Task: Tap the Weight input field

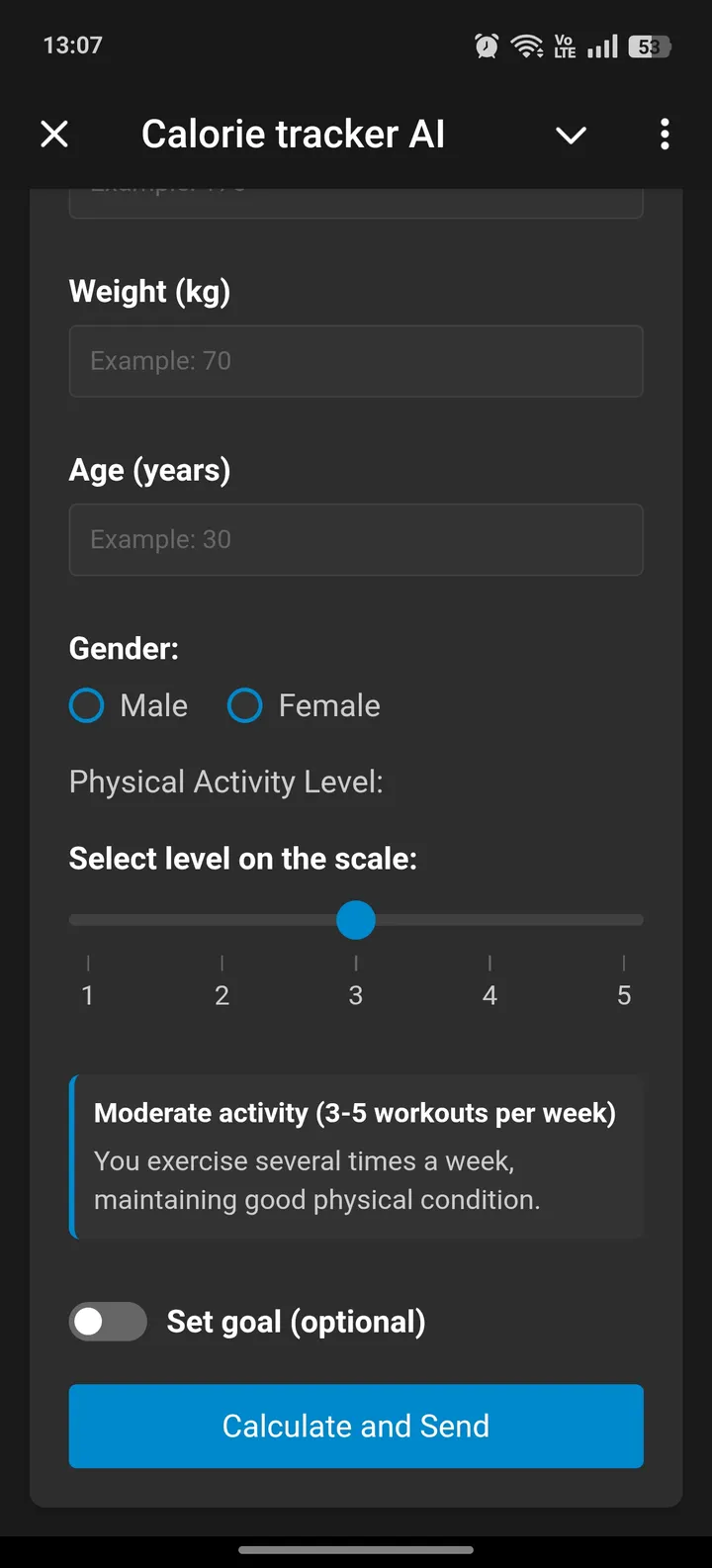Action: 356,361
